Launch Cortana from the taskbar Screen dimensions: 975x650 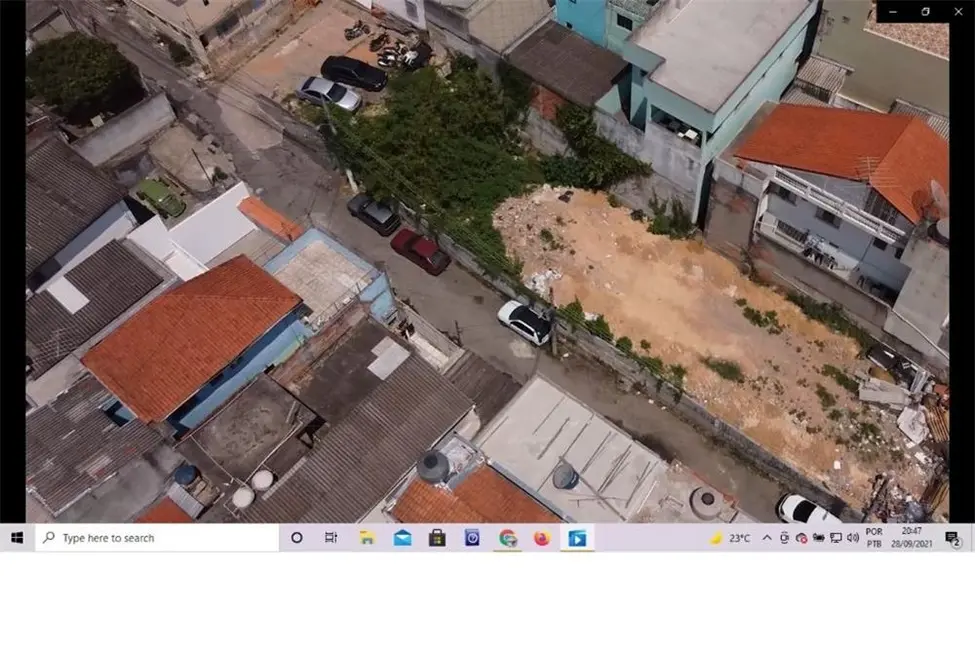[296, 537]
